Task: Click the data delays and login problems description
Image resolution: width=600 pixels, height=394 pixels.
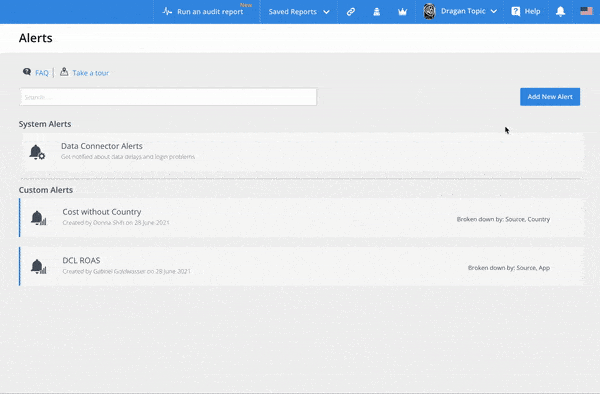Action: 128,157
